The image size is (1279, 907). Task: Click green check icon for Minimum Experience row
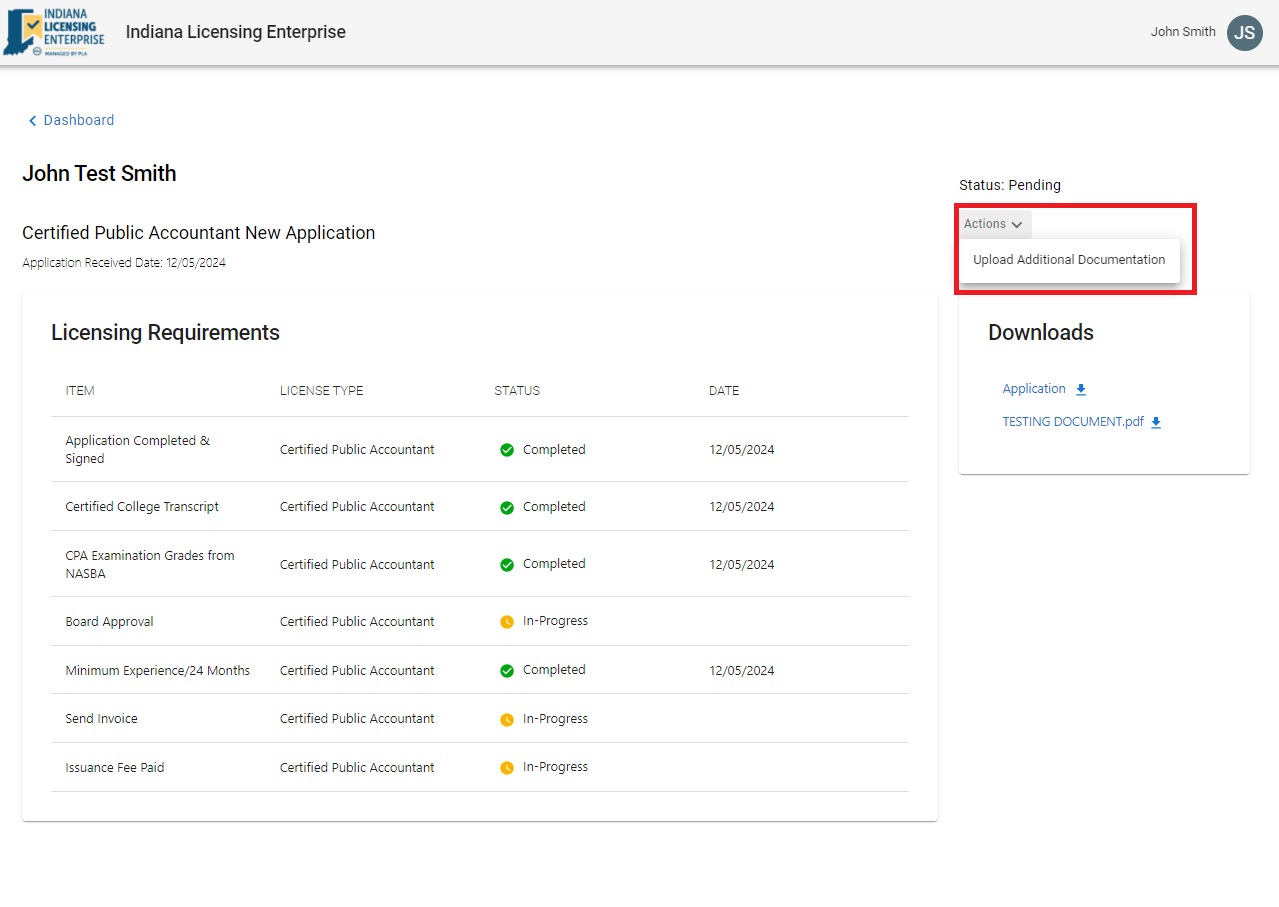click(507, 671)
